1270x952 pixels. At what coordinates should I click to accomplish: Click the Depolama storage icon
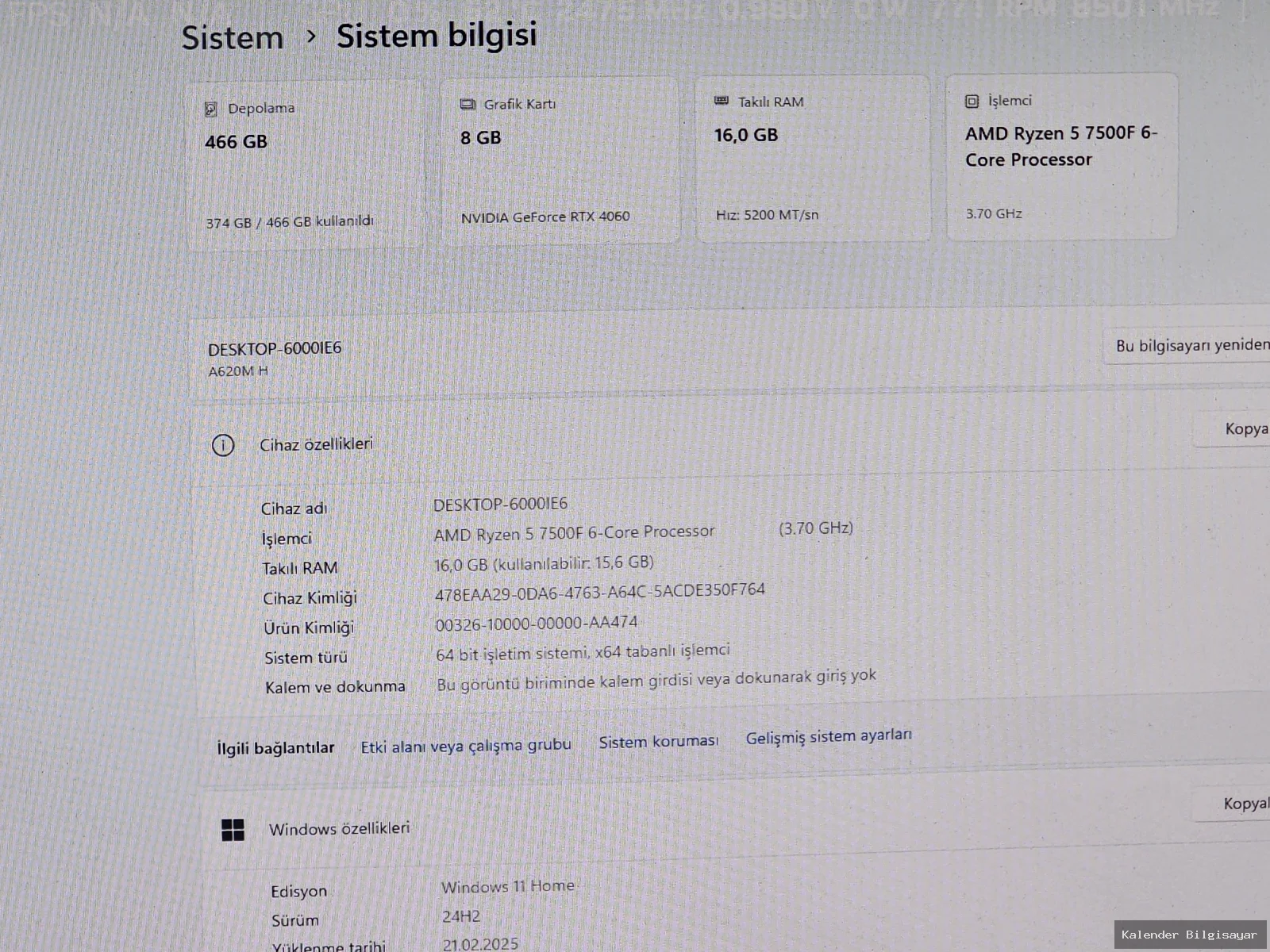point(210,109)
